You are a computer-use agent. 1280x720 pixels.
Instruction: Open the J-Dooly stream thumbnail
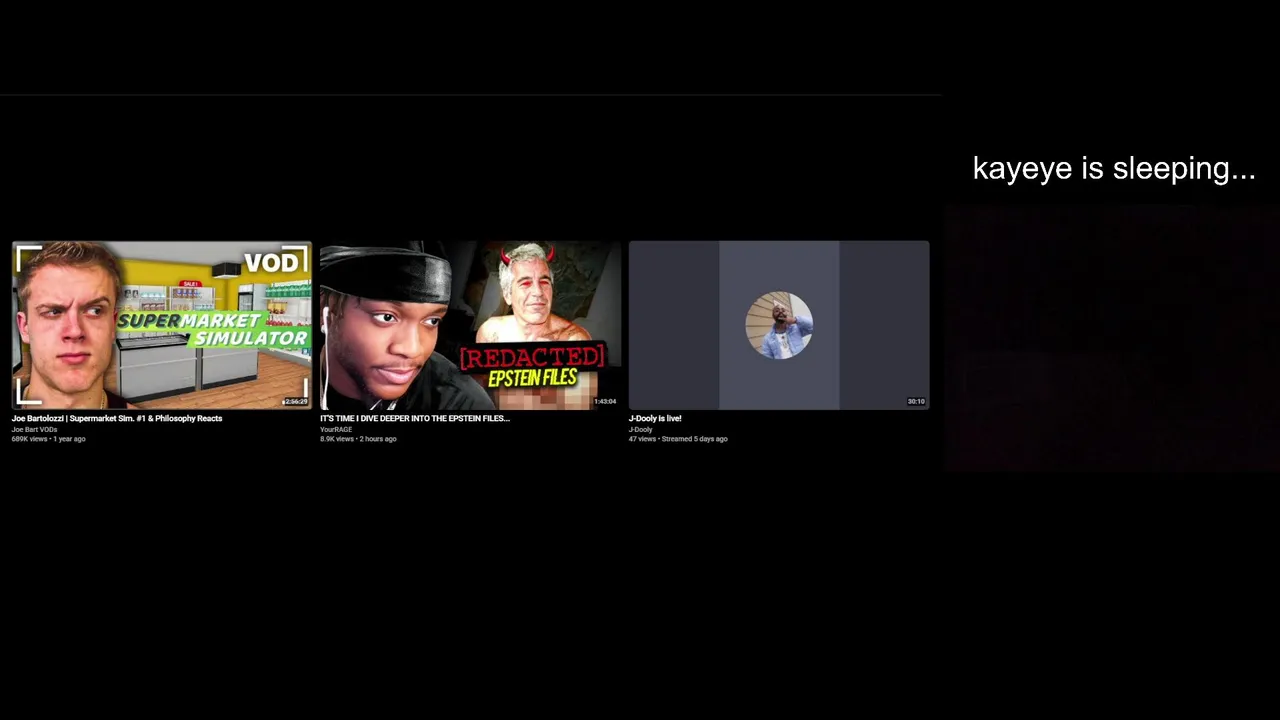point(779,325)
